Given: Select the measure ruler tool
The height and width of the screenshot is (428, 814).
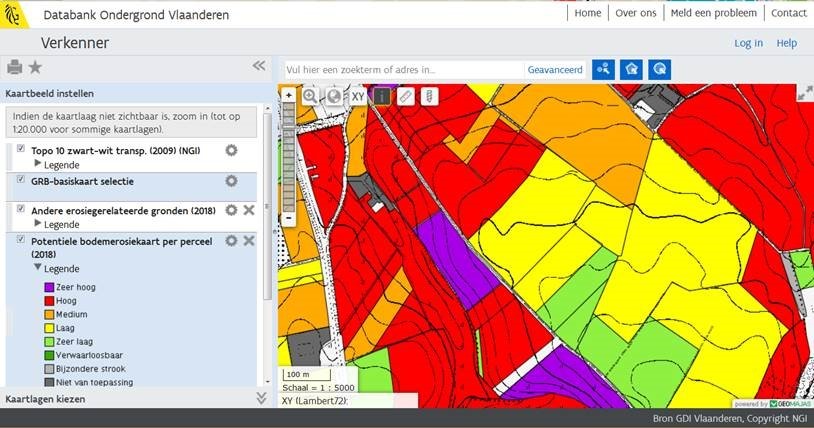Looking at the screenshot, I should point(406,96).
